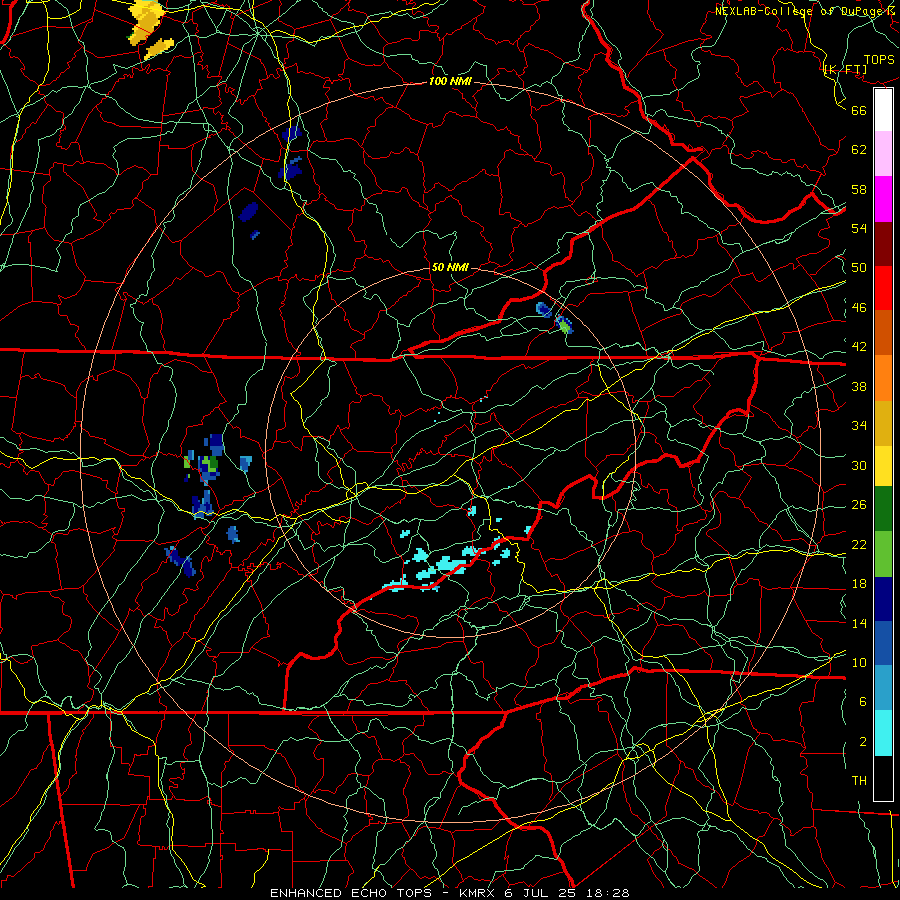Click the 10 legend value
The width and height of the screenshot is (900, 900).
tap(859, 662)
